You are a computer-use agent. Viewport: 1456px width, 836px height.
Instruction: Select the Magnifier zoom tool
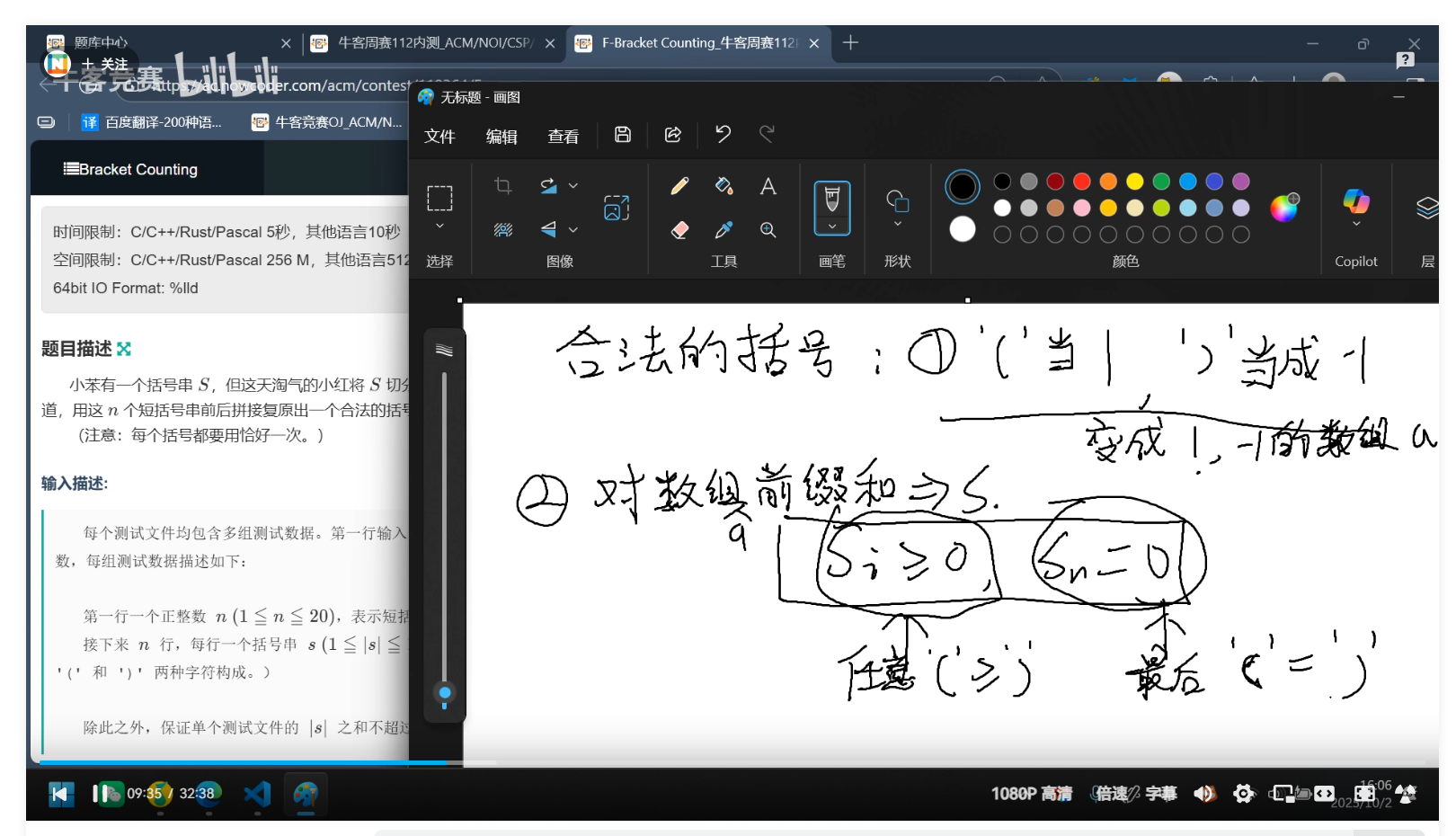point(768,230)
